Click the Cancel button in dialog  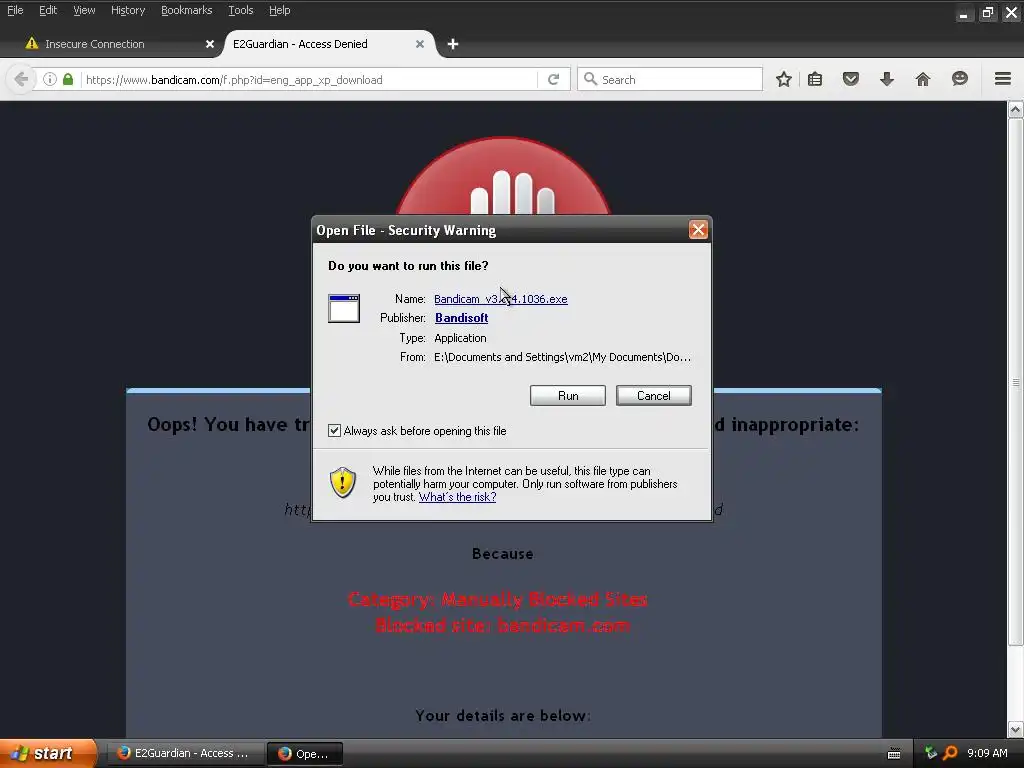click(x=654, y=395)
